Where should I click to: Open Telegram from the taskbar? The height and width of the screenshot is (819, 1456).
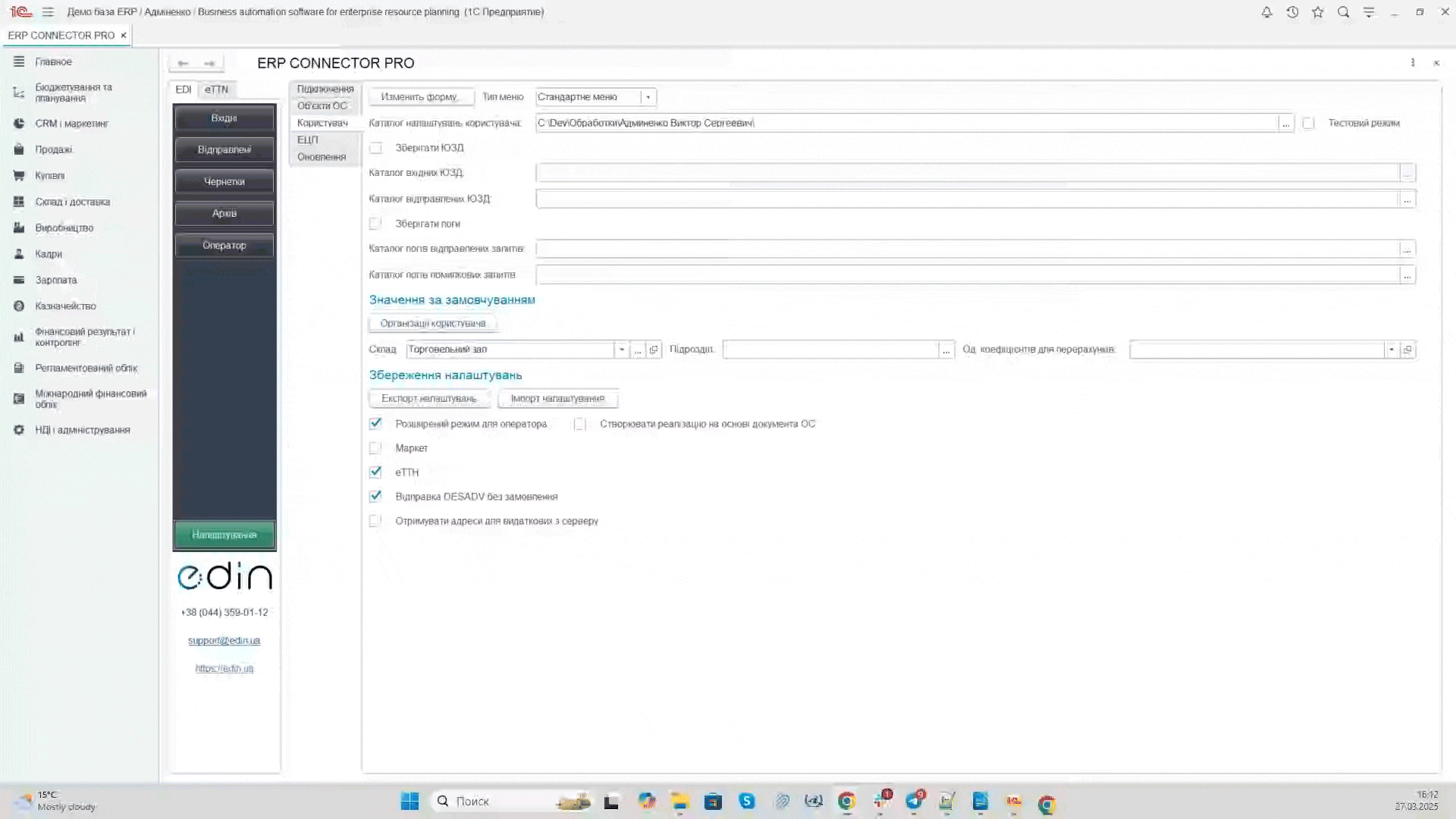pos(915,801)
